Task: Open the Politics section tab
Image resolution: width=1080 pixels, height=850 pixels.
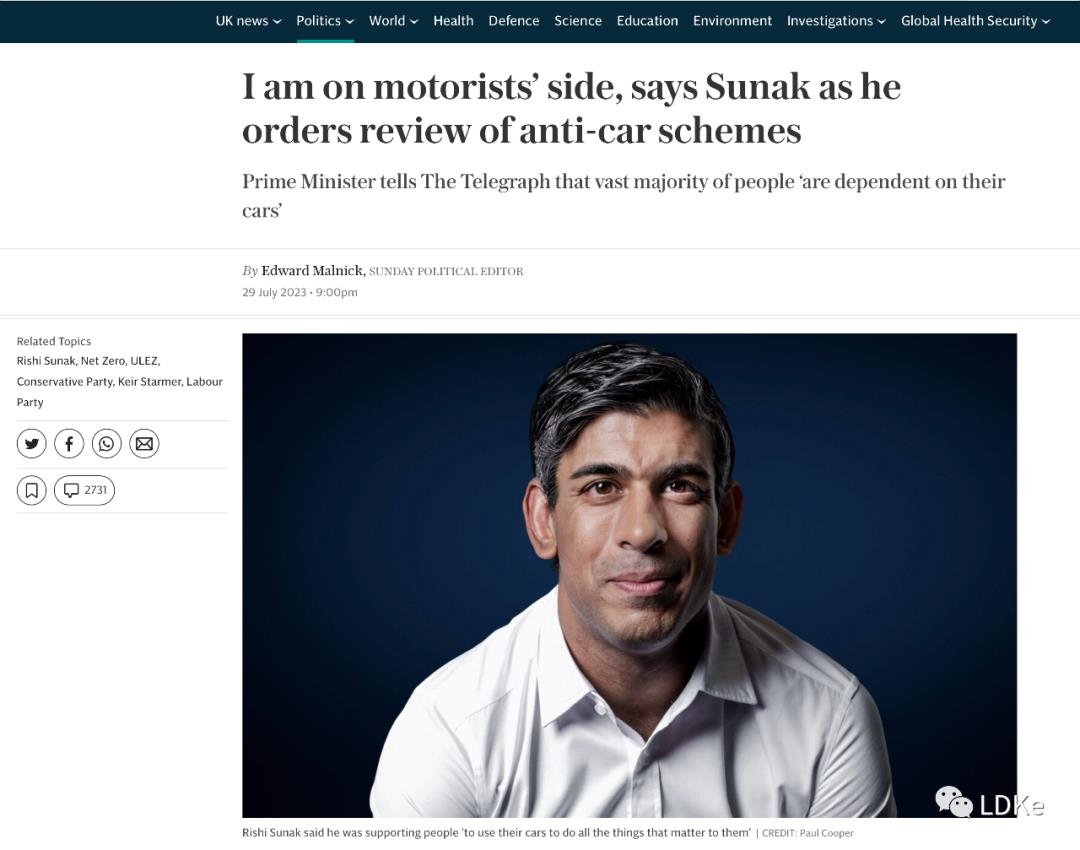Action: click(x=325, y=21)
